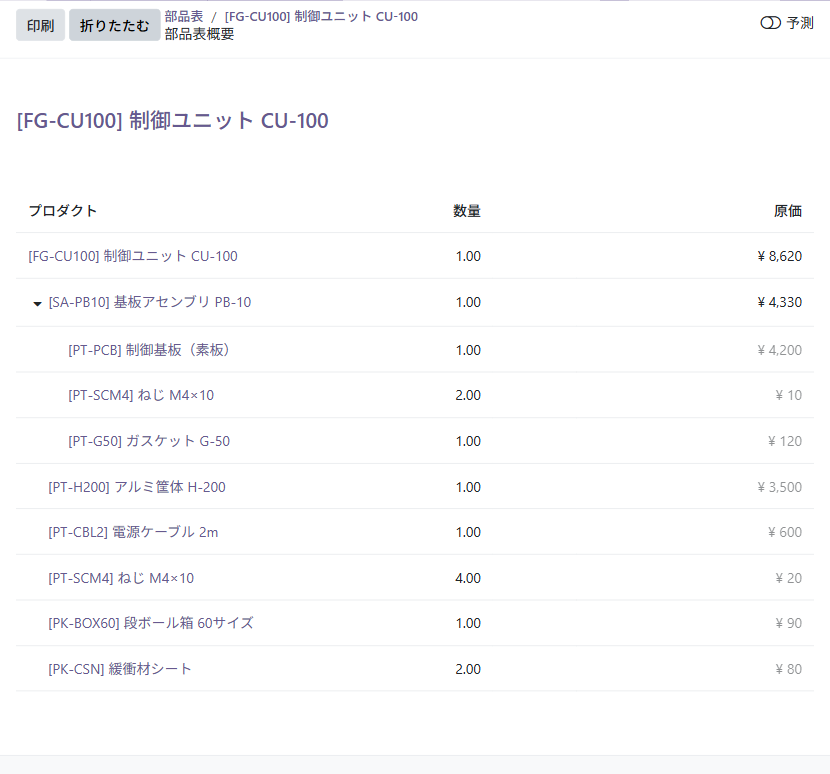
Task: Open indented [PT-SCM4] ねじ M4×10 with quantity 2.00
Action: tap(141, 395)
